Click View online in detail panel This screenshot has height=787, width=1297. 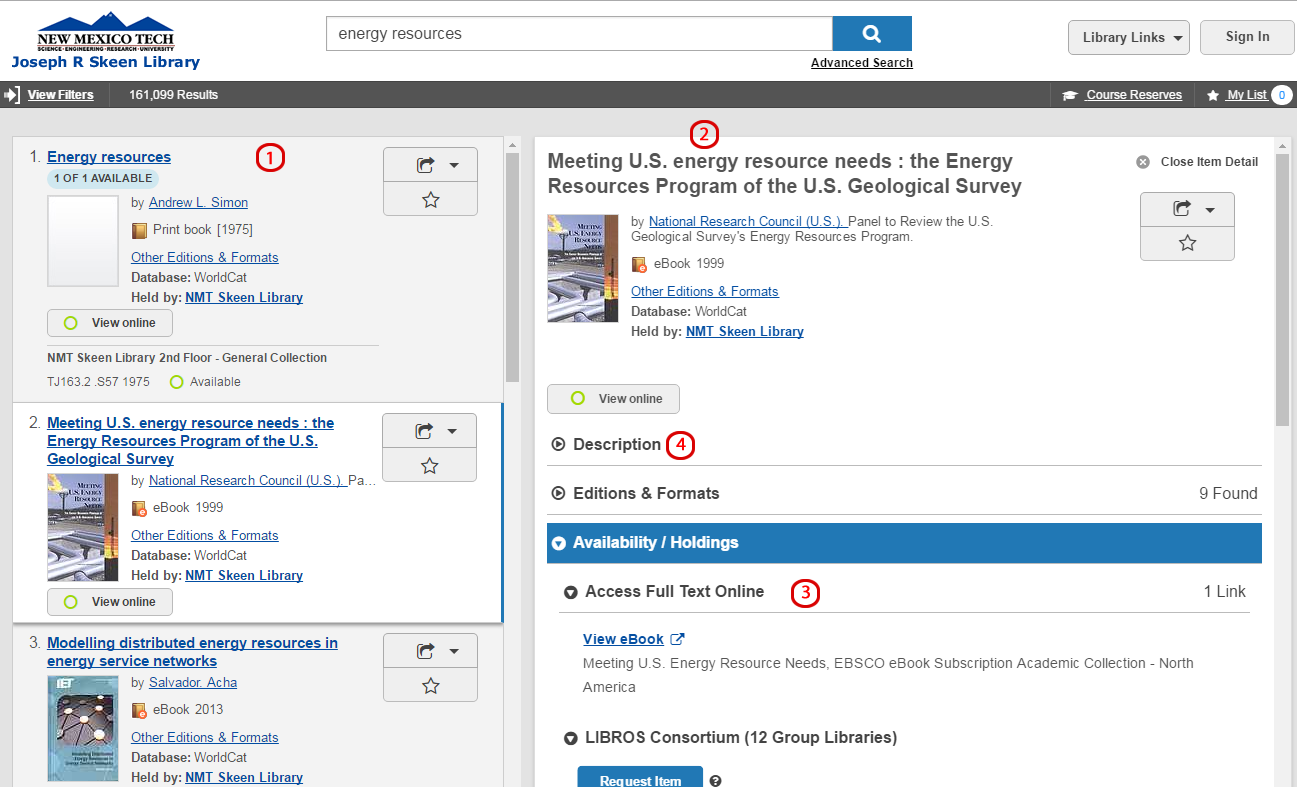(613, 398)
